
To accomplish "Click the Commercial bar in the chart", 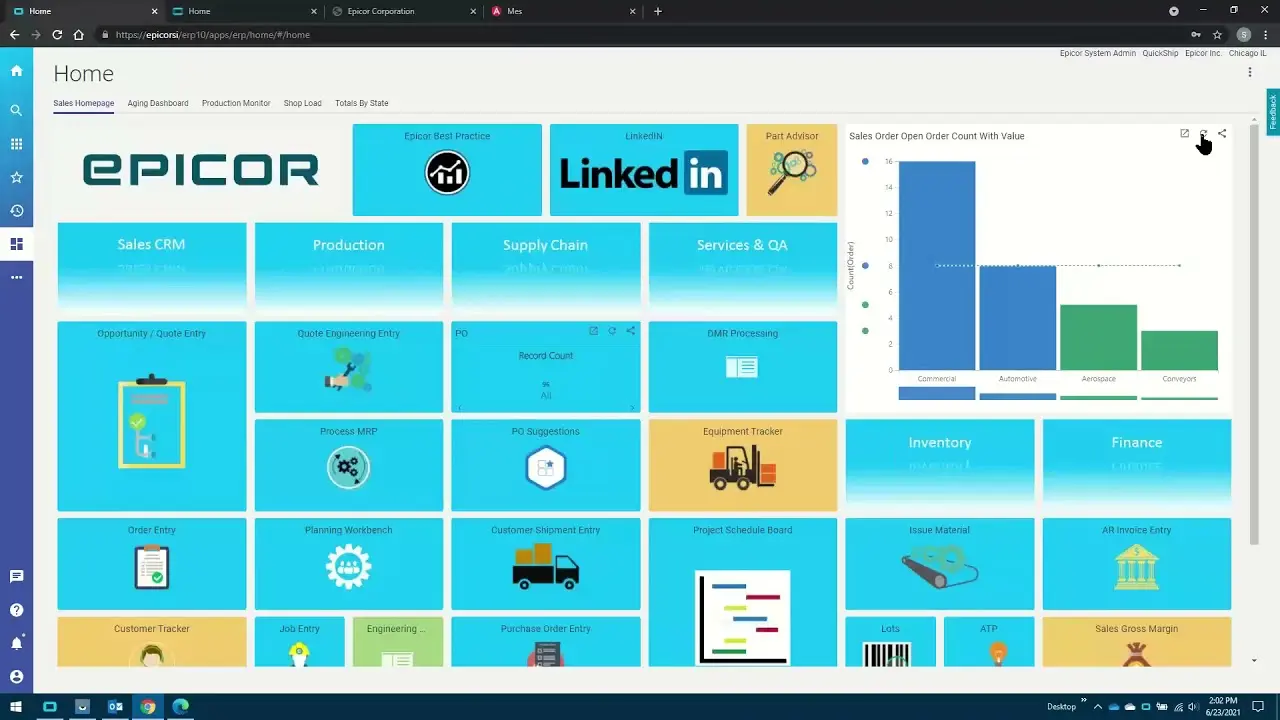I will tap(936, 266).
